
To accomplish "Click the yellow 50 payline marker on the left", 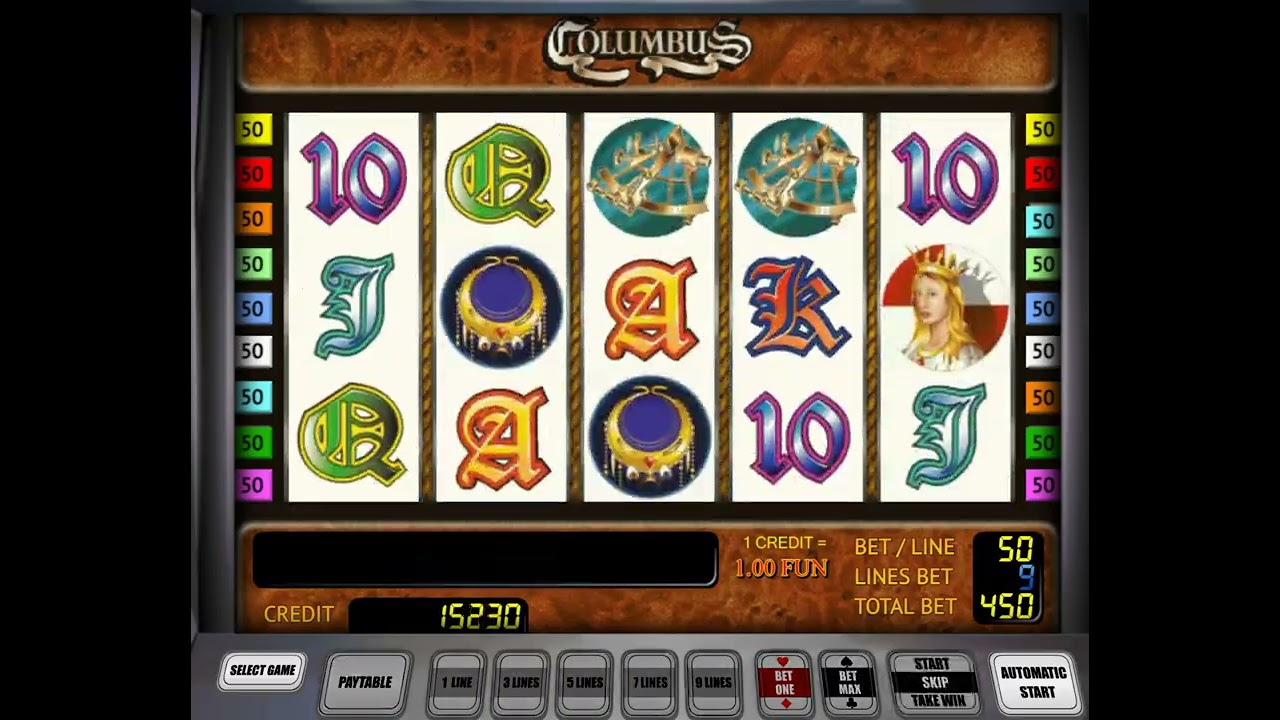I will point(254,130).
